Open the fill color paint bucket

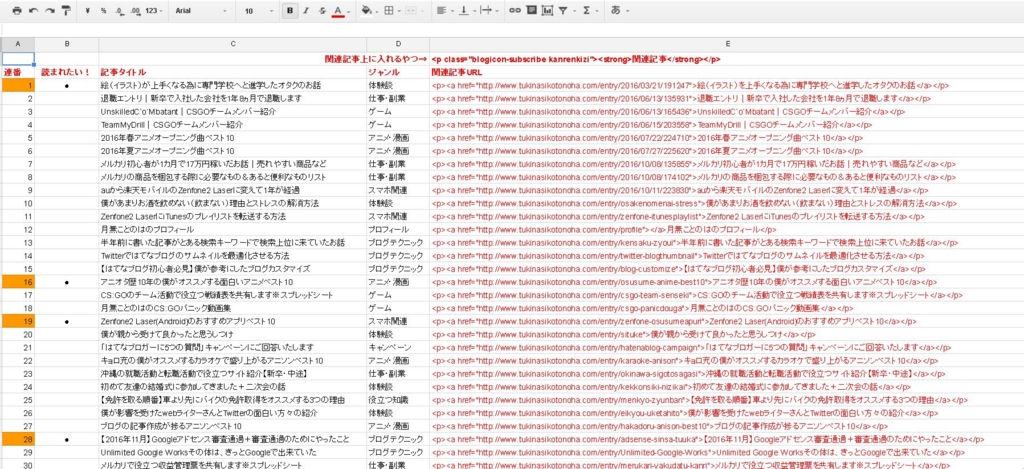tap(369, 10)
